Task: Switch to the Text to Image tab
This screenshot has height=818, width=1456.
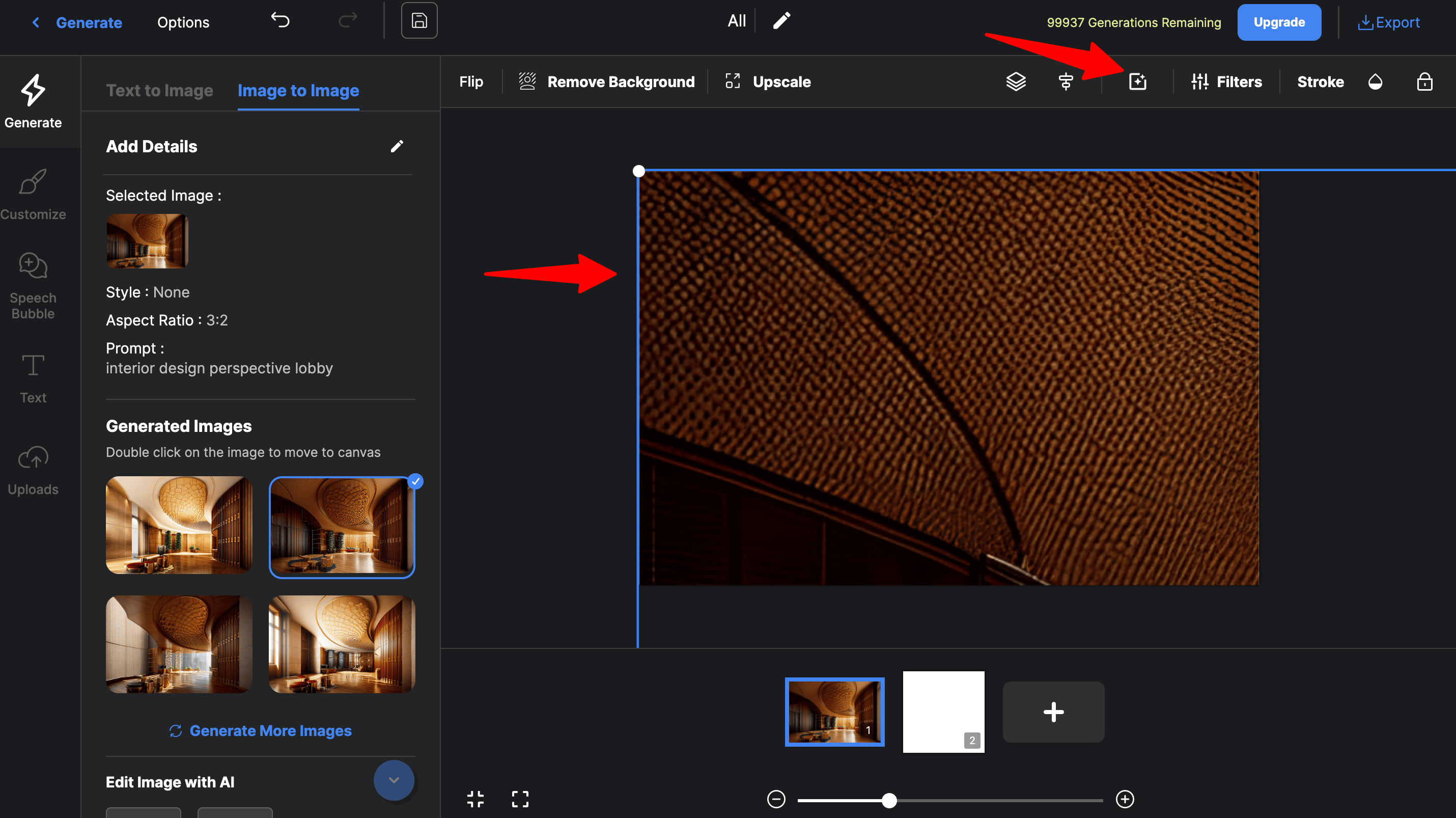Action: click(159, 91)
